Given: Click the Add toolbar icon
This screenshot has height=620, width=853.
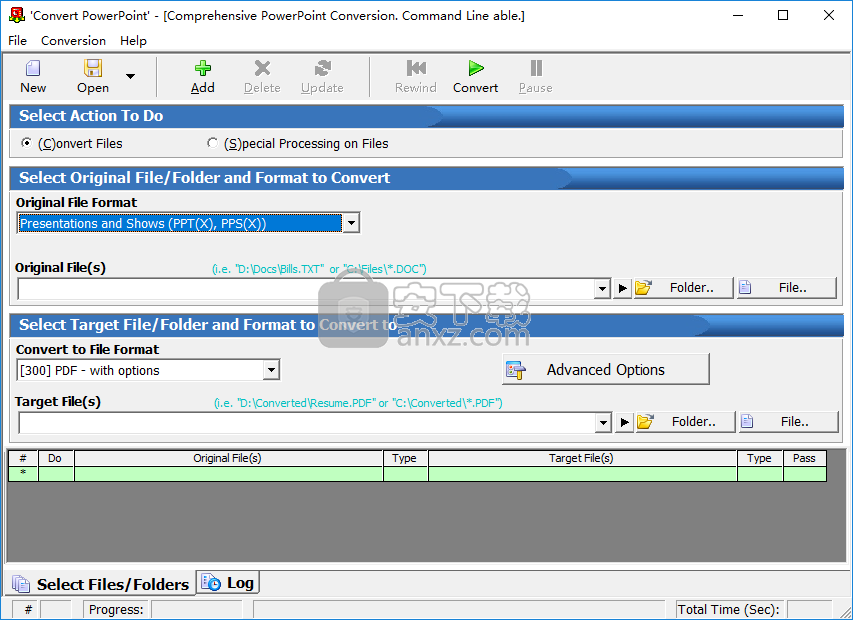Looking at the screenshot, I should tap(202, 77).
